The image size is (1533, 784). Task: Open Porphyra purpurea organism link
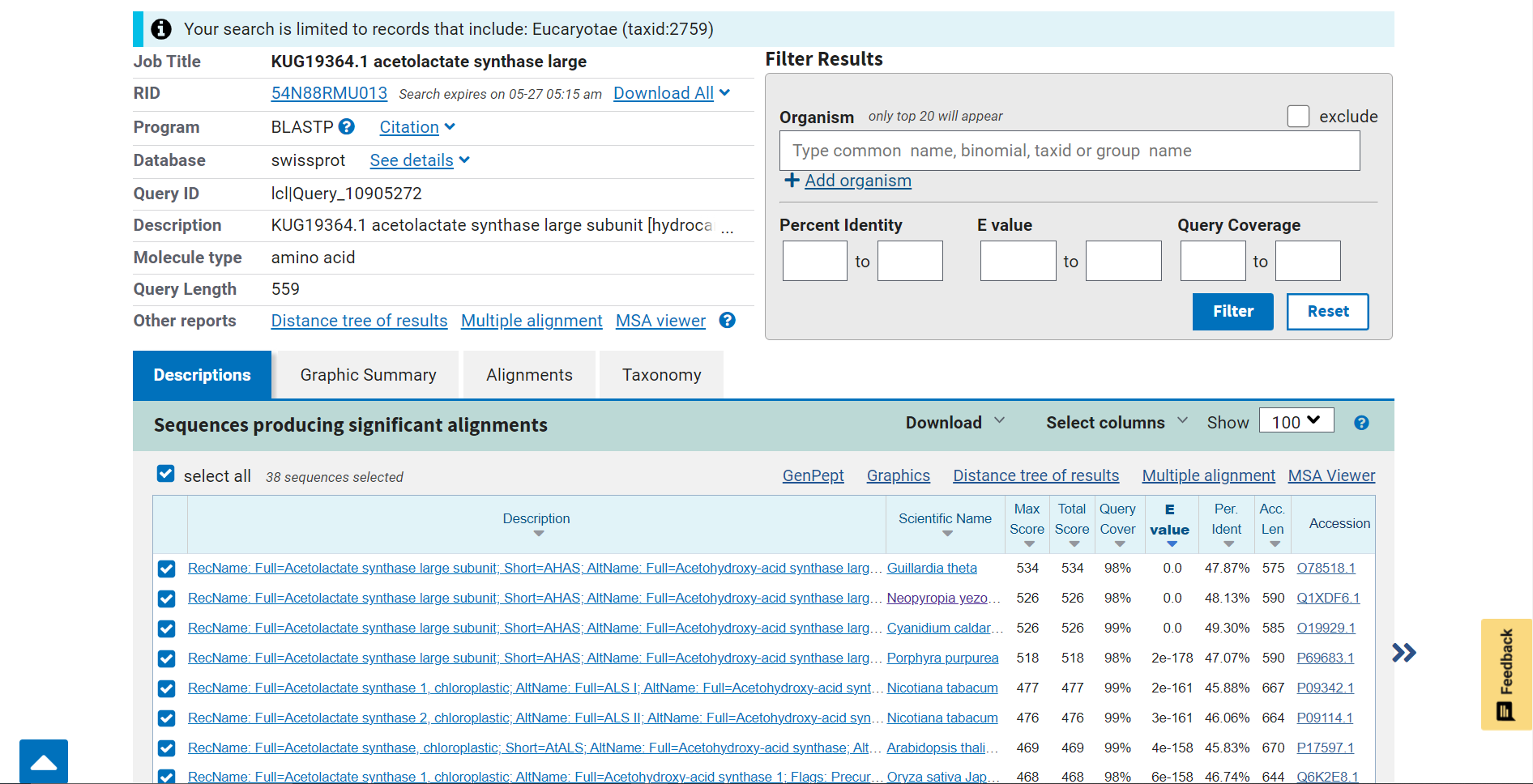point(942,658)
